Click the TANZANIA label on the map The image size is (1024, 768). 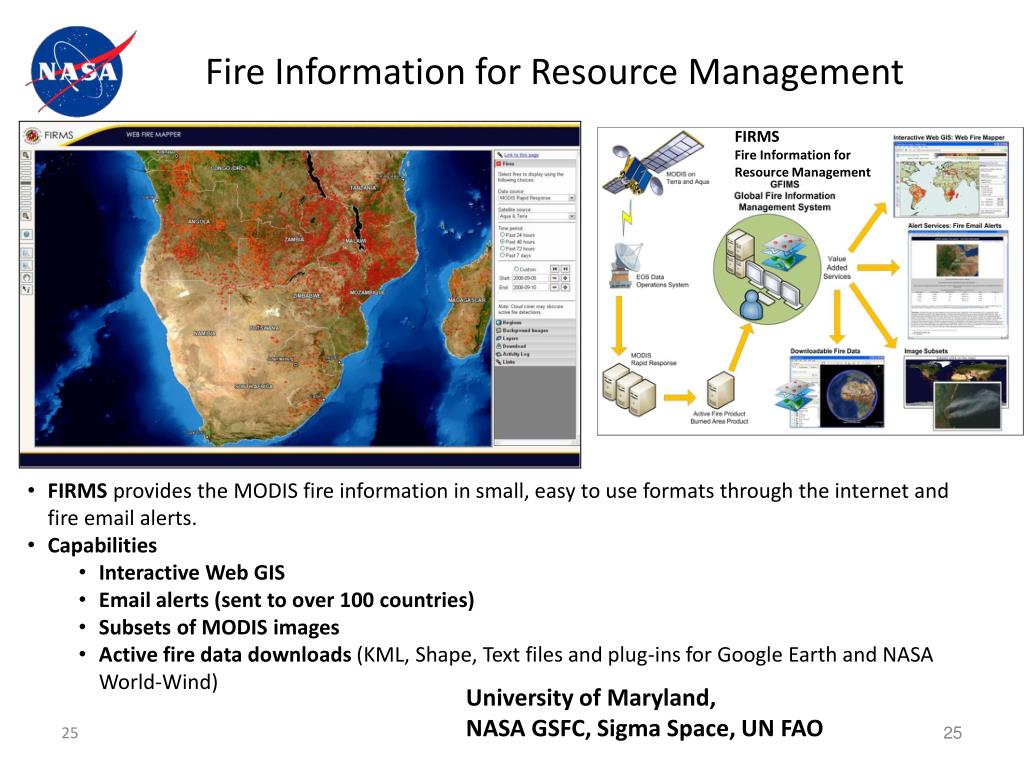[363, 188]
